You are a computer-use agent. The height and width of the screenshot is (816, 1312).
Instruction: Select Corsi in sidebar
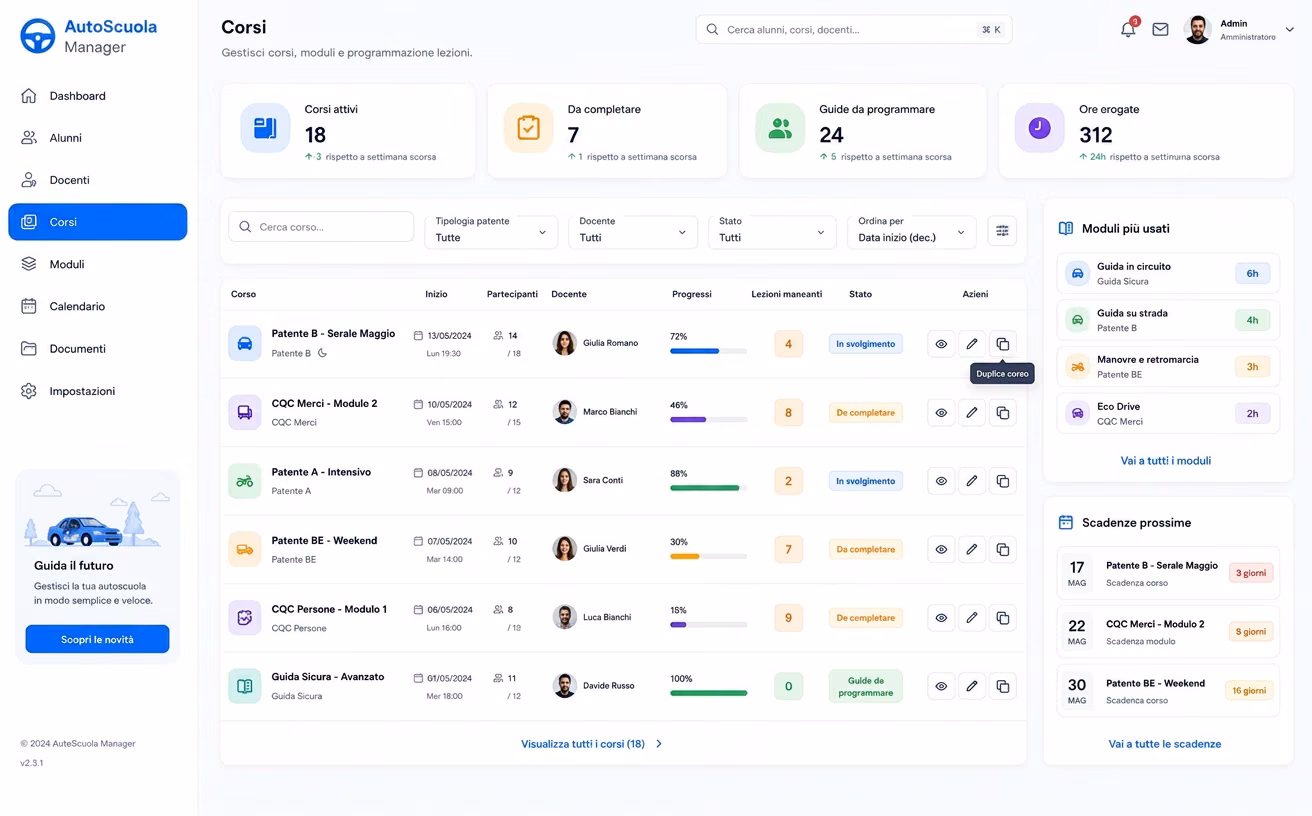pyautogui.click(x=98, y=222)
